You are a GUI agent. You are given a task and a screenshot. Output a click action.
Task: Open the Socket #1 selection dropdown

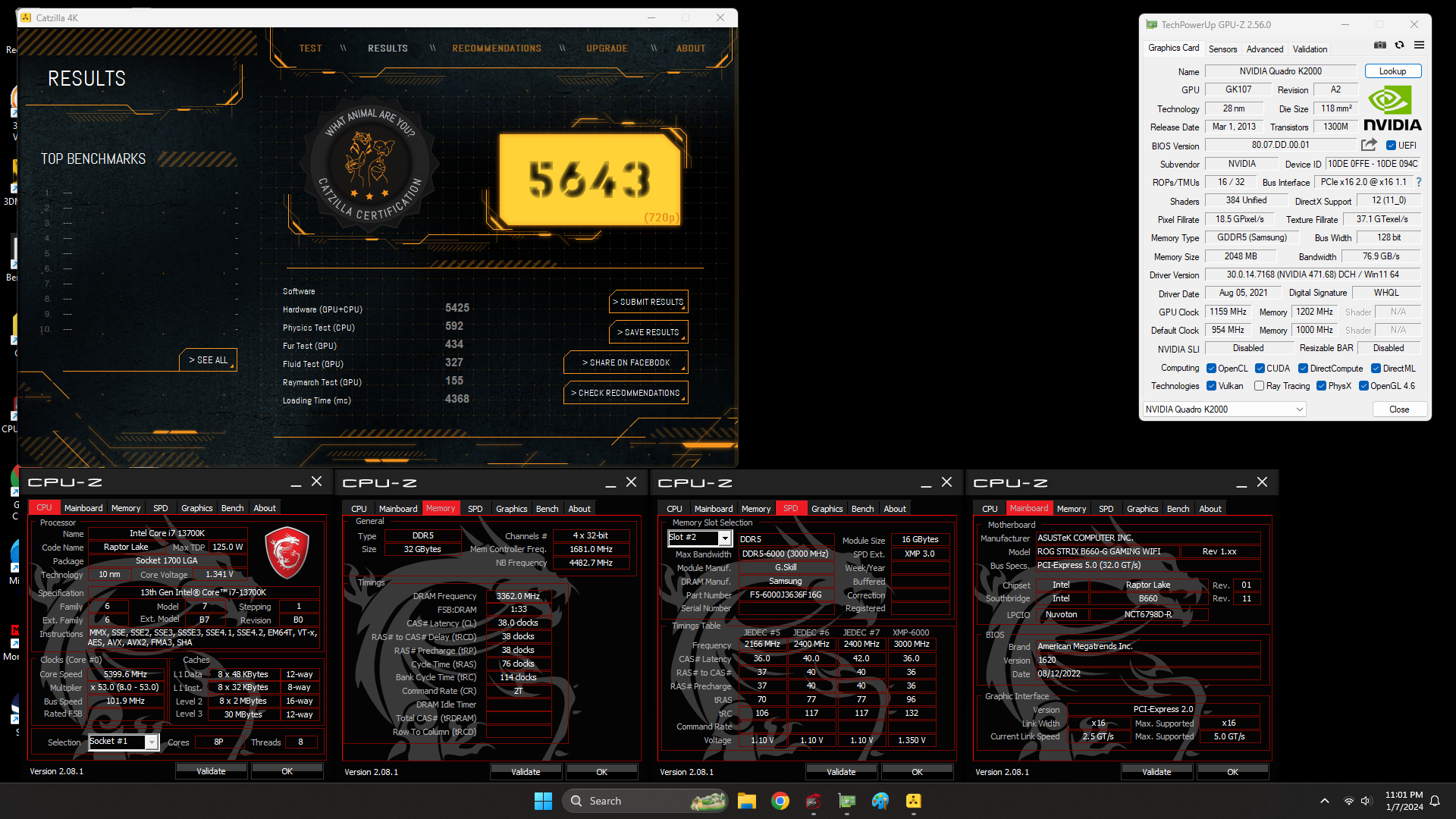(x=124, y=742)
